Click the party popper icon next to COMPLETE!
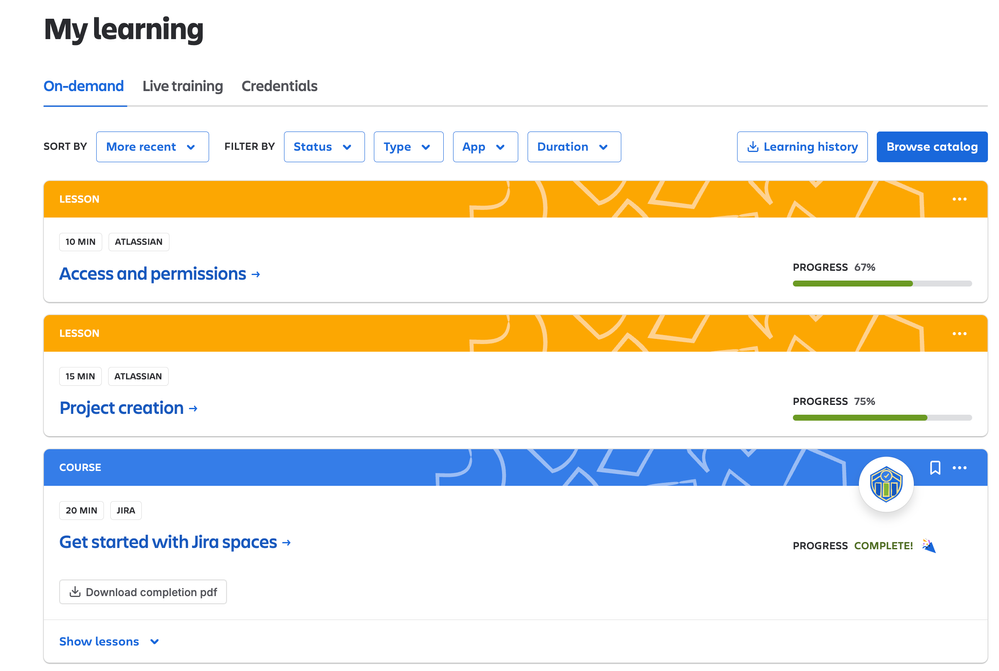The image size is (999, 671). point(929,546)
